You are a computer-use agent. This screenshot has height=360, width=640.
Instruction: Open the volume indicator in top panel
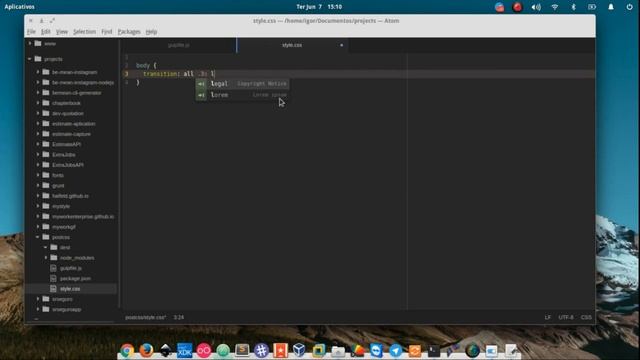pos(536,7)
